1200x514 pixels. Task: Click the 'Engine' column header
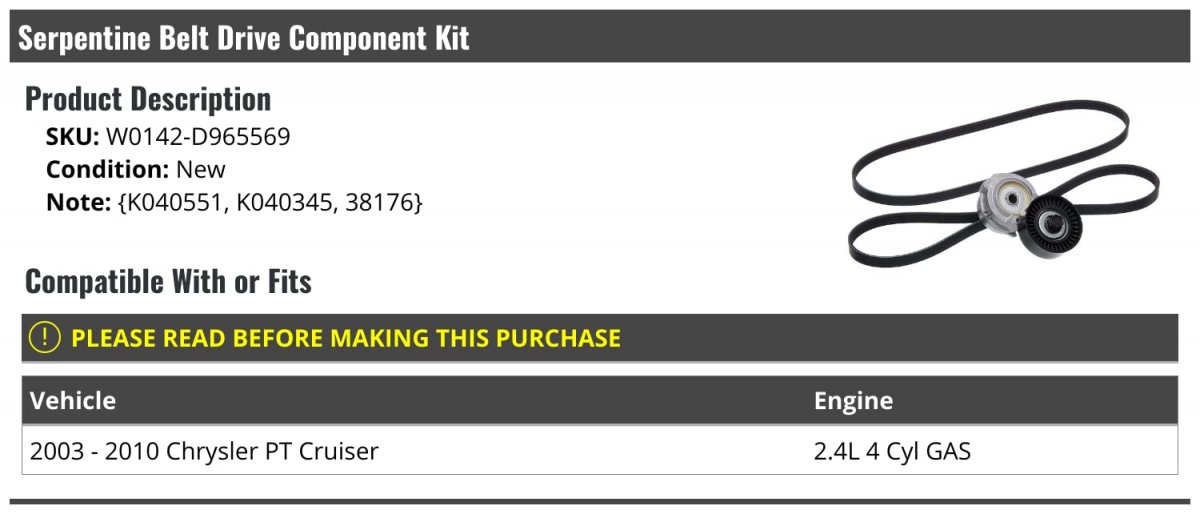(x=853, y=401)
